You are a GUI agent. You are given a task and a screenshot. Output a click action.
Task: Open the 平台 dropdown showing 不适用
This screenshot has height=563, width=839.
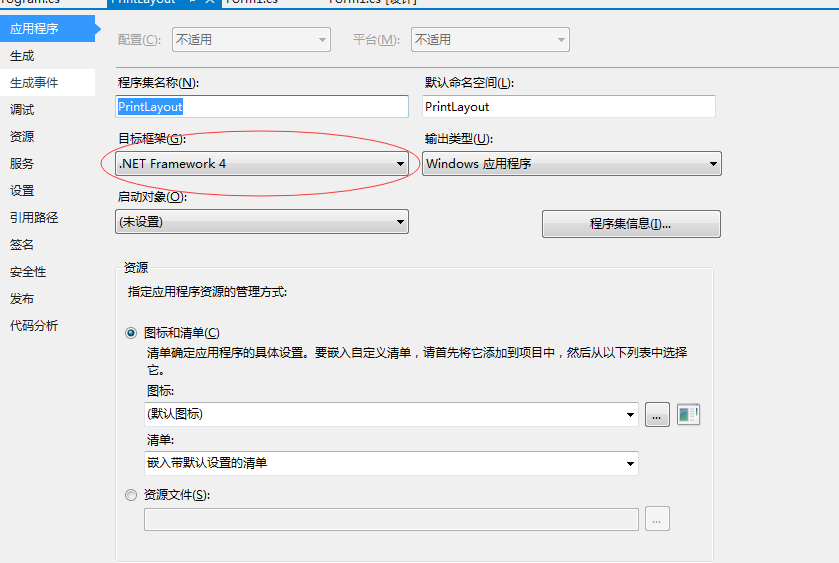point(490,40)
